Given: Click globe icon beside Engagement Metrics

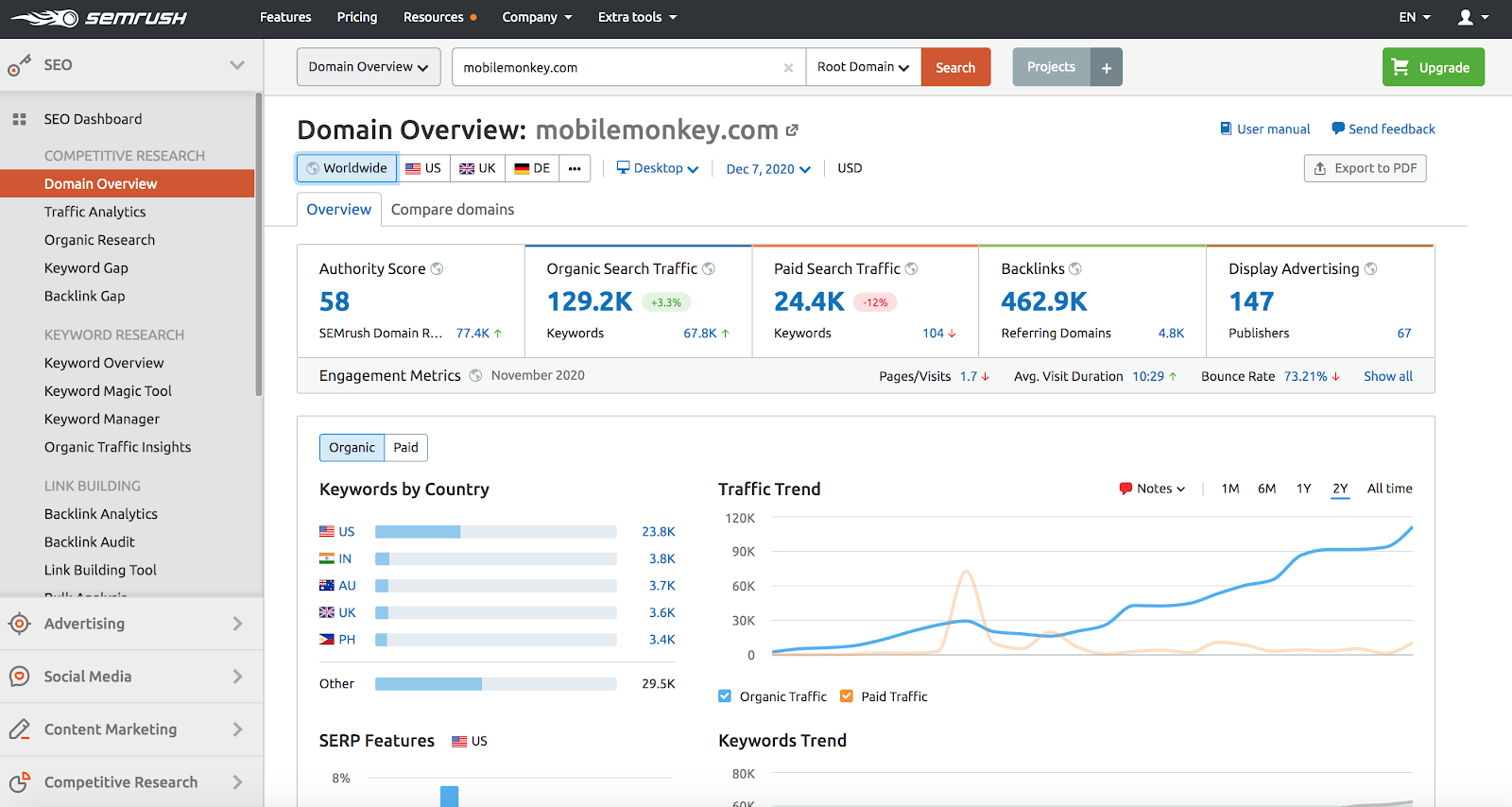Looking at the screenshot, I should 475,376.
